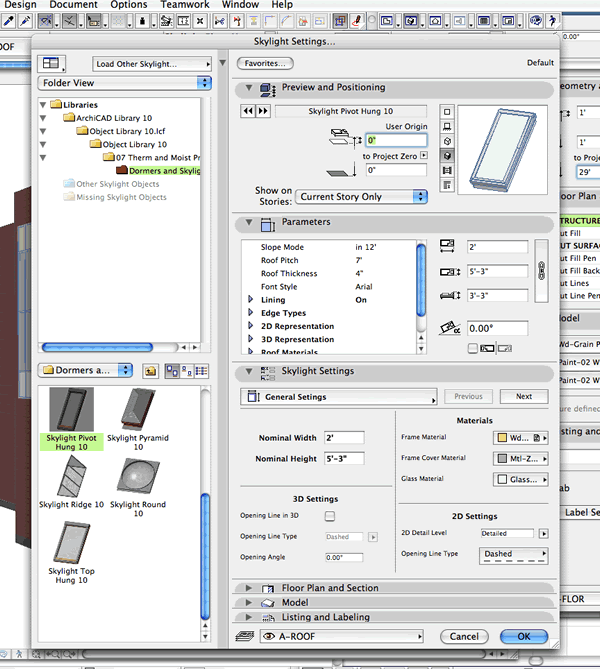Image resolution: width=600 pixels, height=669 pixels.
Task: Expand the Floor Plan and Section panel
Action: [330, 589]
